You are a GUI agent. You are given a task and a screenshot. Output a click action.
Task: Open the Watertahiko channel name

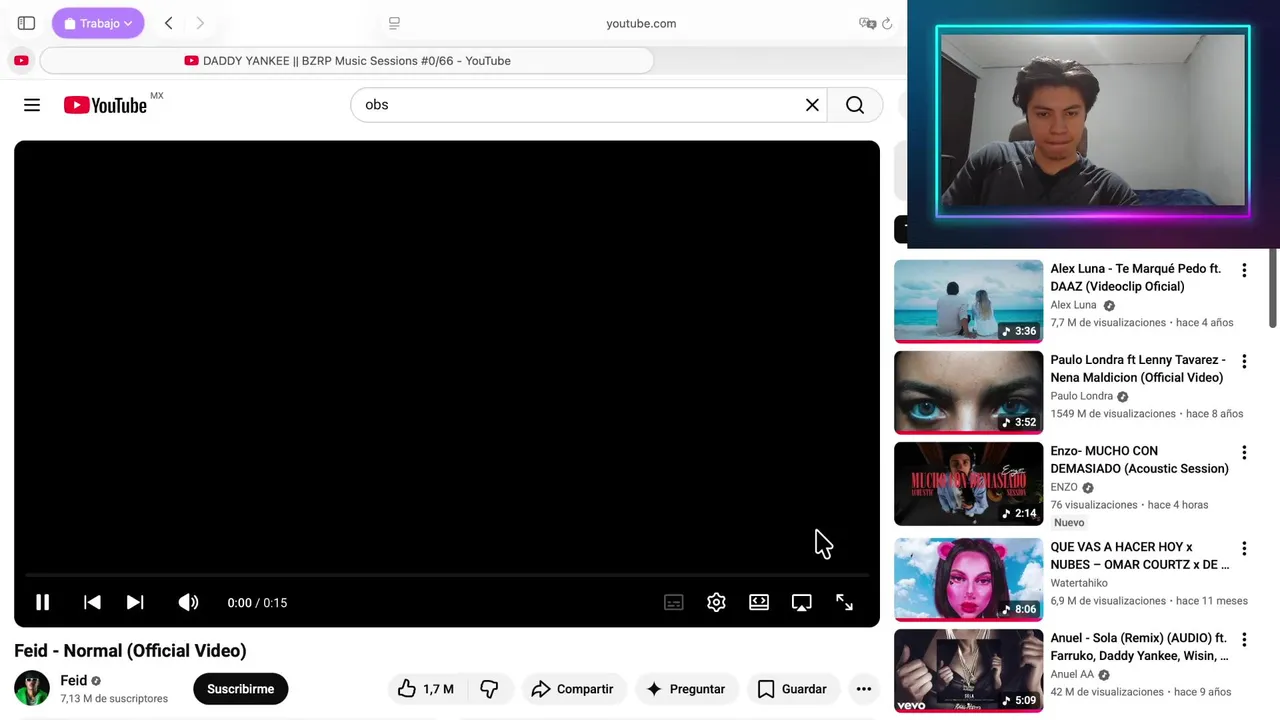tap(1079, 583)
